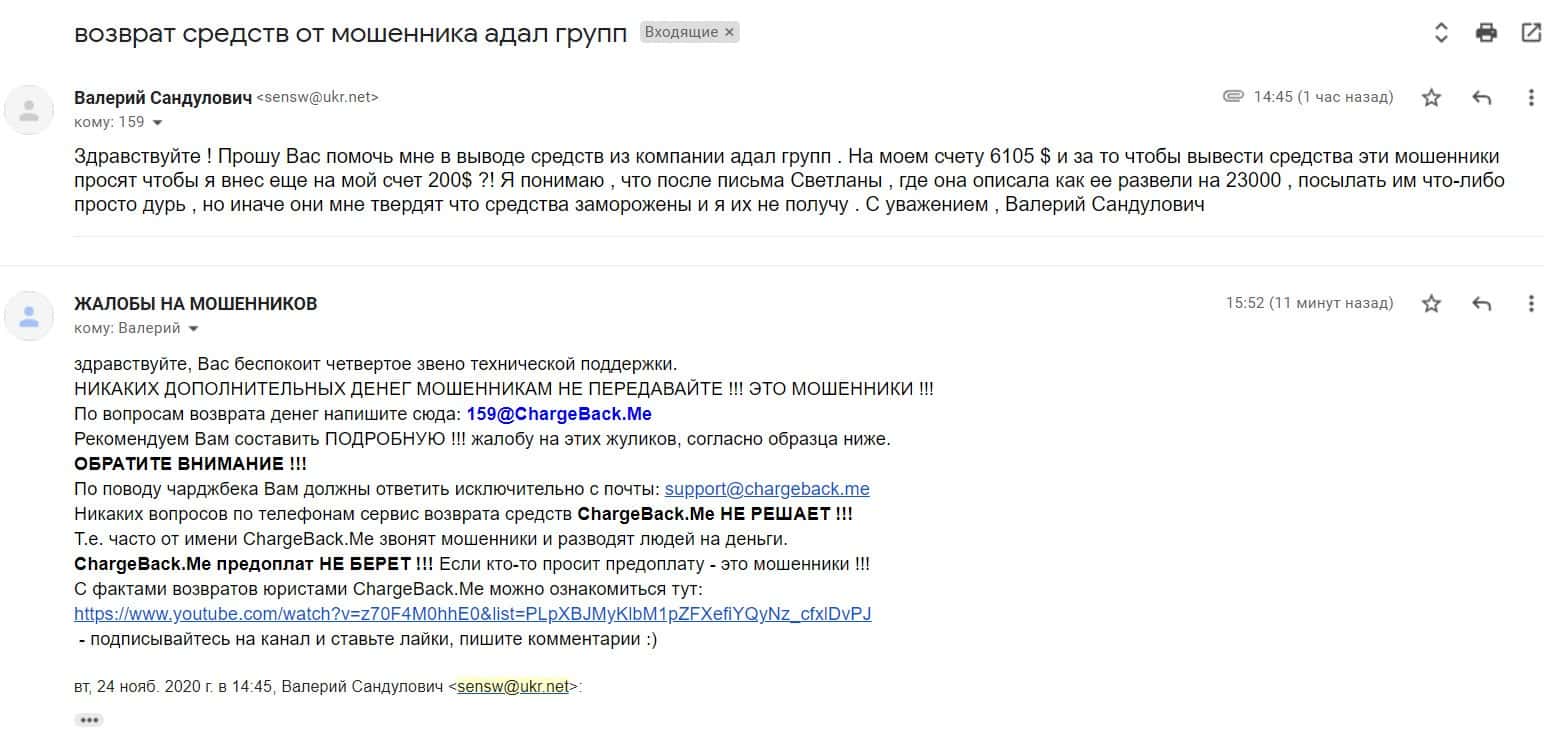1561x750 pixels.
Task: Expand or collapse all messages icon
Action: tap(1441, 33)
